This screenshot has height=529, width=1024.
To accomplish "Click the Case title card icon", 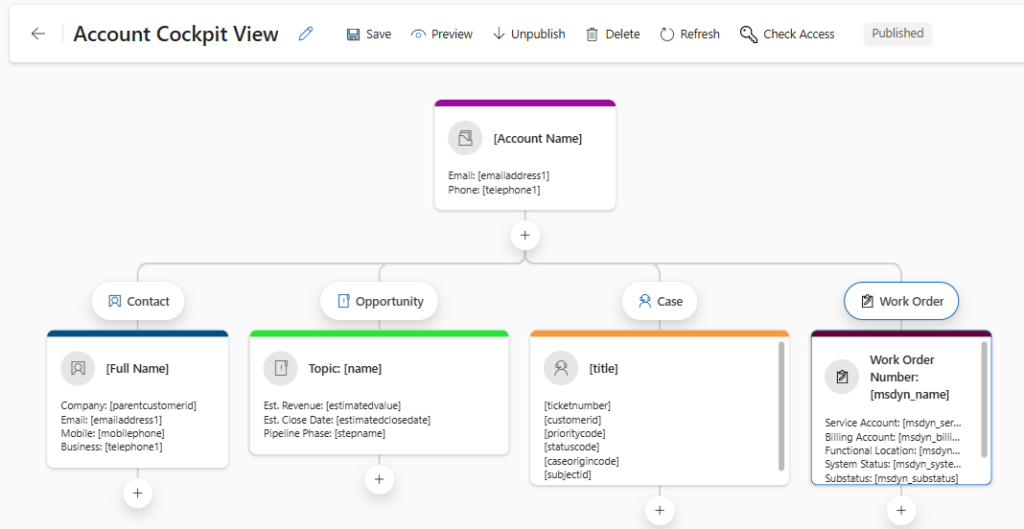I will (561, 368).
